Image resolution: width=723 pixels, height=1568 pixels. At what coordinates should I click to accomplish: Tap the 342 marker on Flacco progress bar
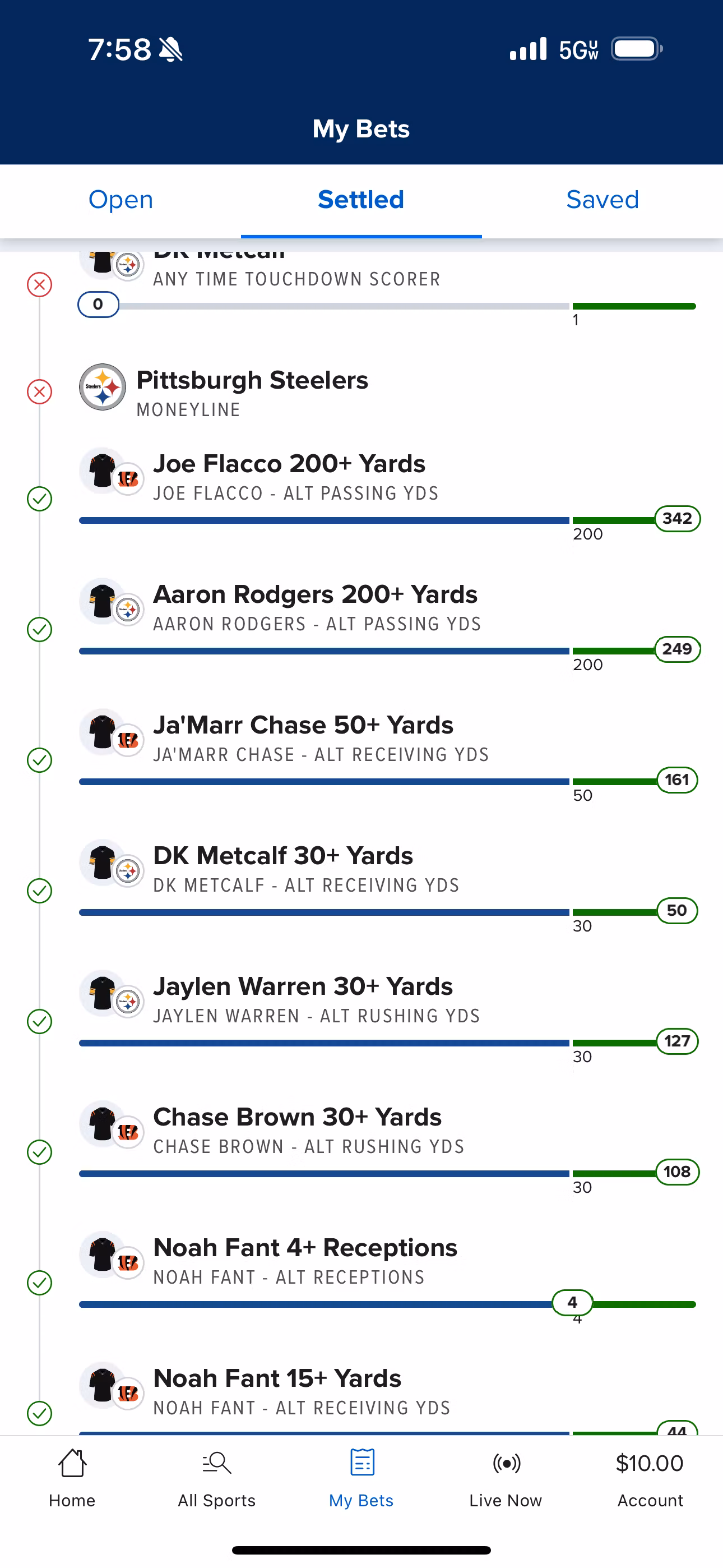pyautogui.click(x=676, y=519)
